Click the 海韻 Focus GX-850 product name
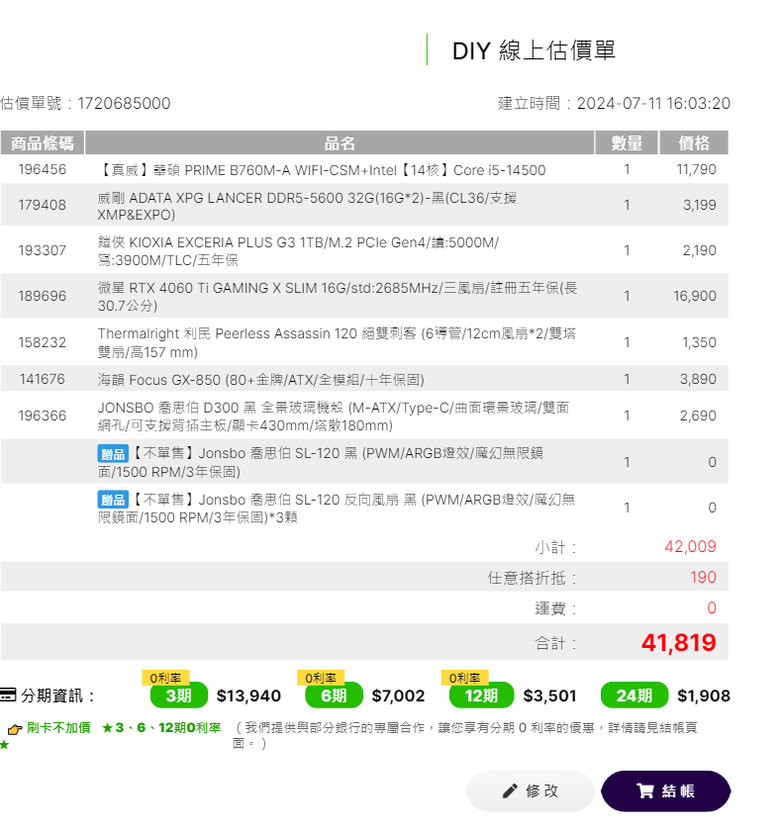This screenshot has width=780, height=835. click(x=261, y=380)
